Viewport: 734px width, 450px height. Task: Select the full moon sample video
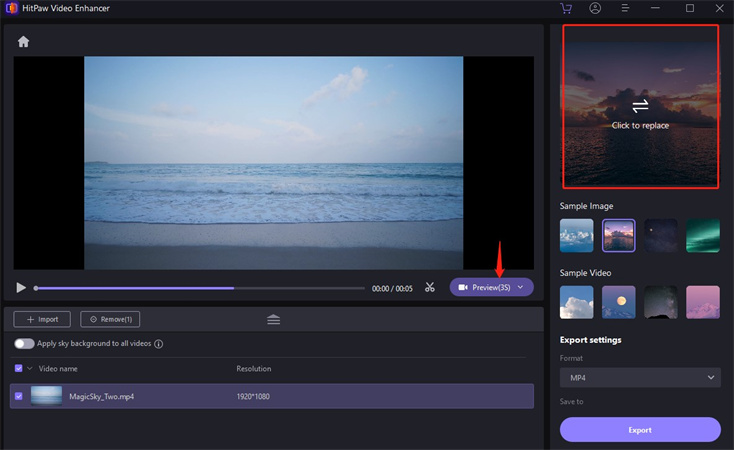pyautogui.click(x=619, y=301)
